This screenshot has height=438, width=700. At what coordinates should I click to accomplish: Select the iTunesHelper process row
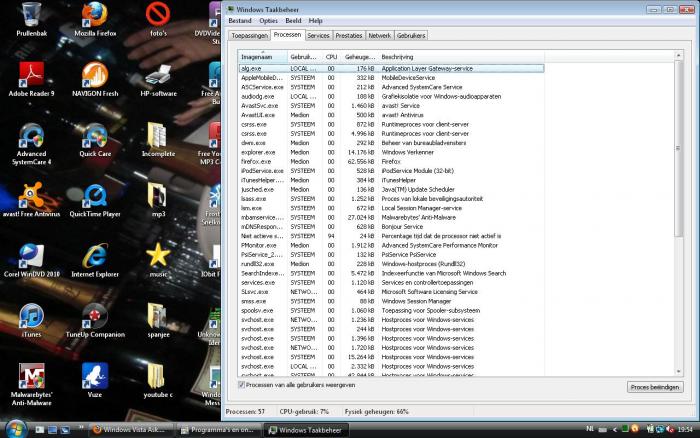coord(391,180)
